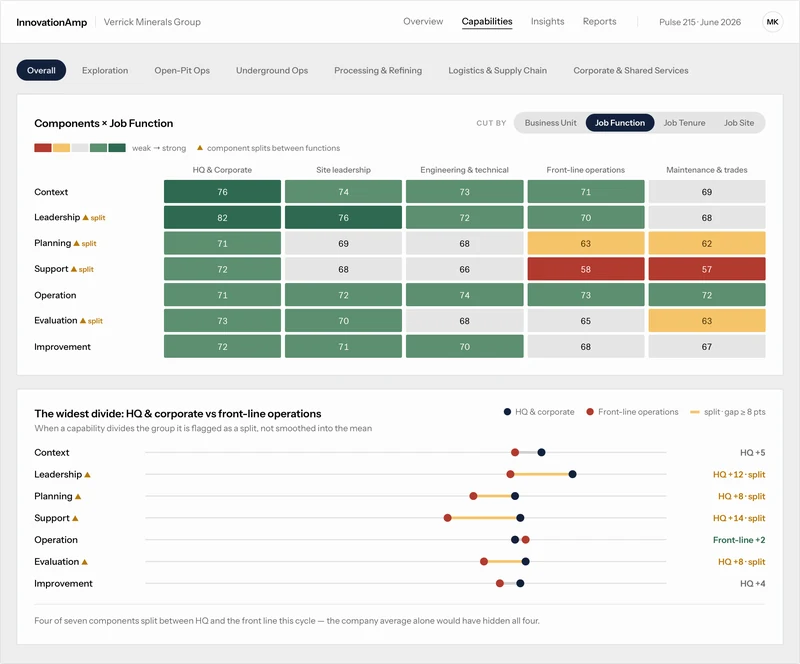Click the dark green legend swatch
This screenshot has height=664, width=800.
point(117,148)
